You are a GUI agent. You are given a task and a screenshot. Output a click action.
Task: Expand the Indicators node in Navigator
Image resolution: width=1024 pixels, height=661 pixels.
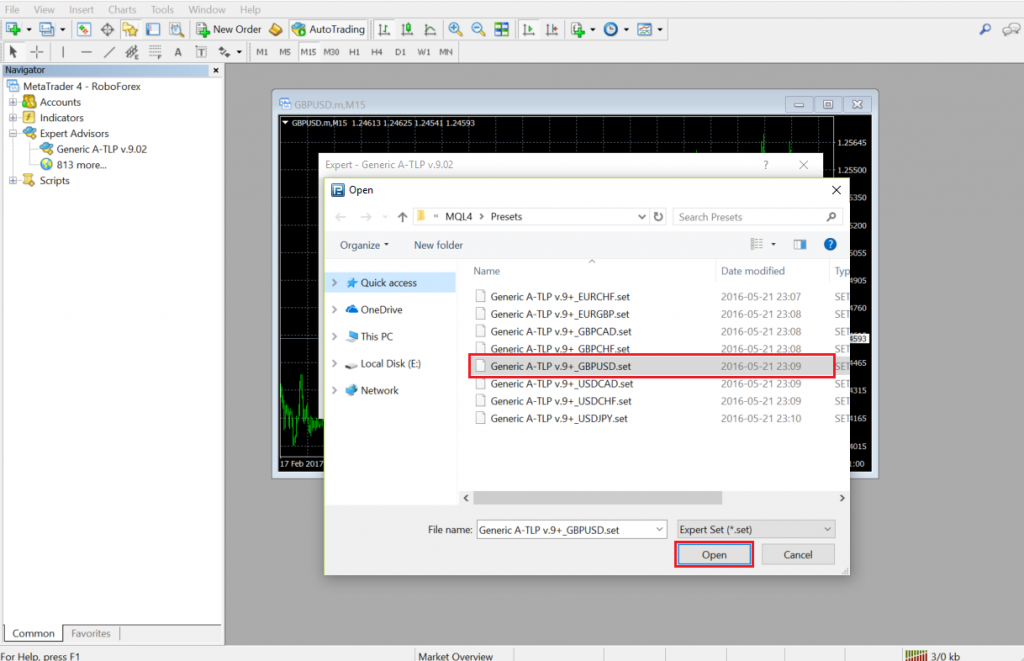[x=12, y=118]
